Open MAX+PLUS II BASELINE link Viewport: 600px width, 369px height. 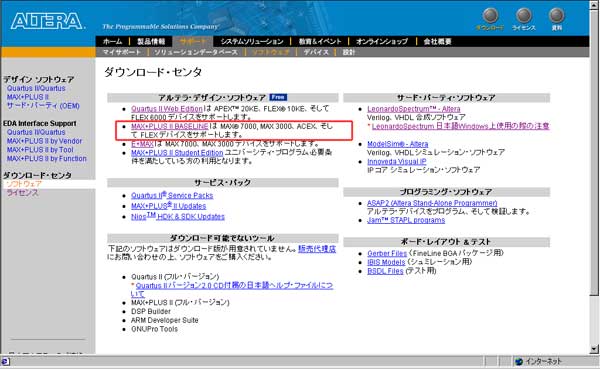pos(170,126)
